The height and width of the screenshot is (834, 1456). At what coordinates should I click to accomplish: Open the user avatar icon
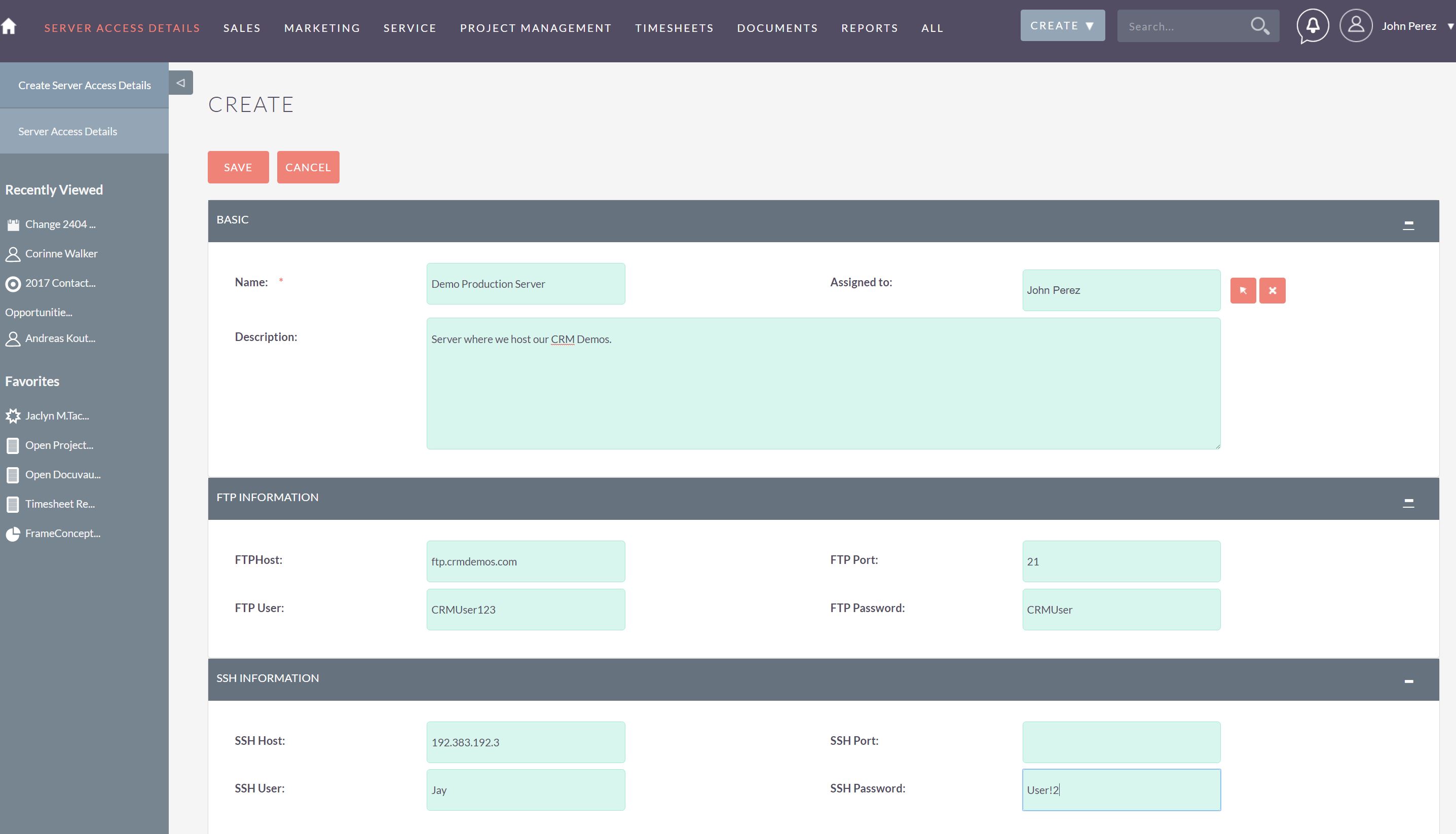click(x=1356, y=26)
